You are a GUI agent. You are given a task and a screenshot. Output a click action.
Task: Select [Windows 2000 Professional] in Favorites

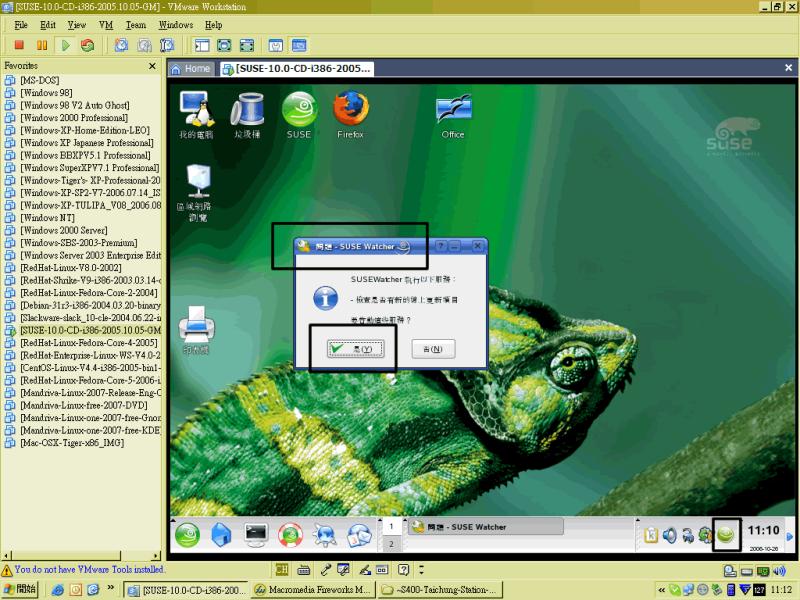point(74,118)
